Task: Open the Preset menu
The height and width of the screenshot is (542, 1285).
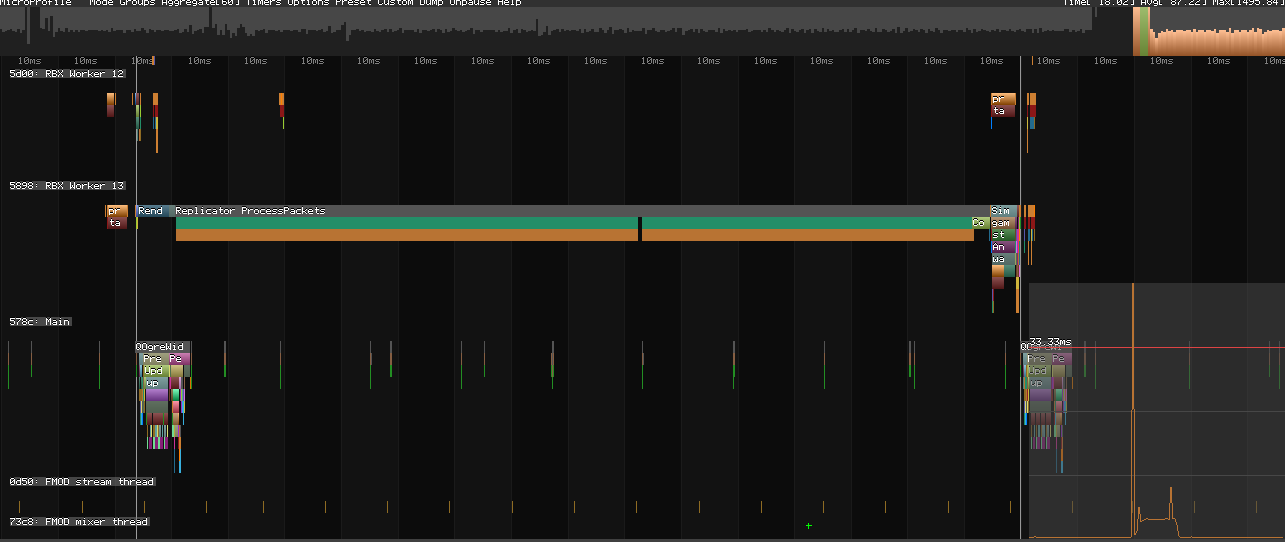Action: tap(353, 3)
